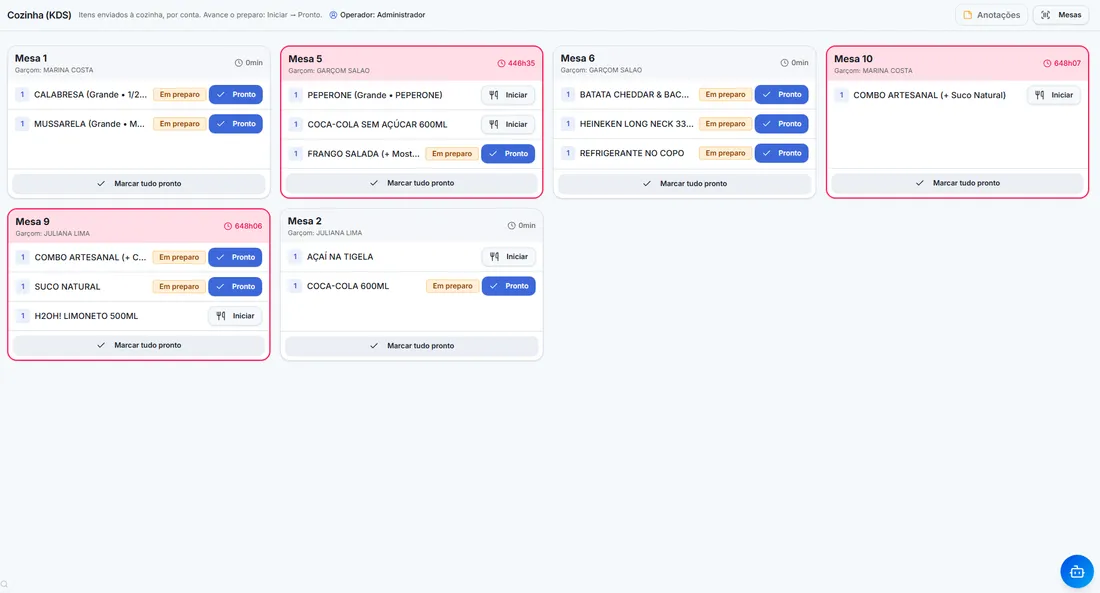Start AÇAÍ NA TIGELA preparation
Image resolution: width=1100 pixels, height=593 pixels.
[509, 257]
